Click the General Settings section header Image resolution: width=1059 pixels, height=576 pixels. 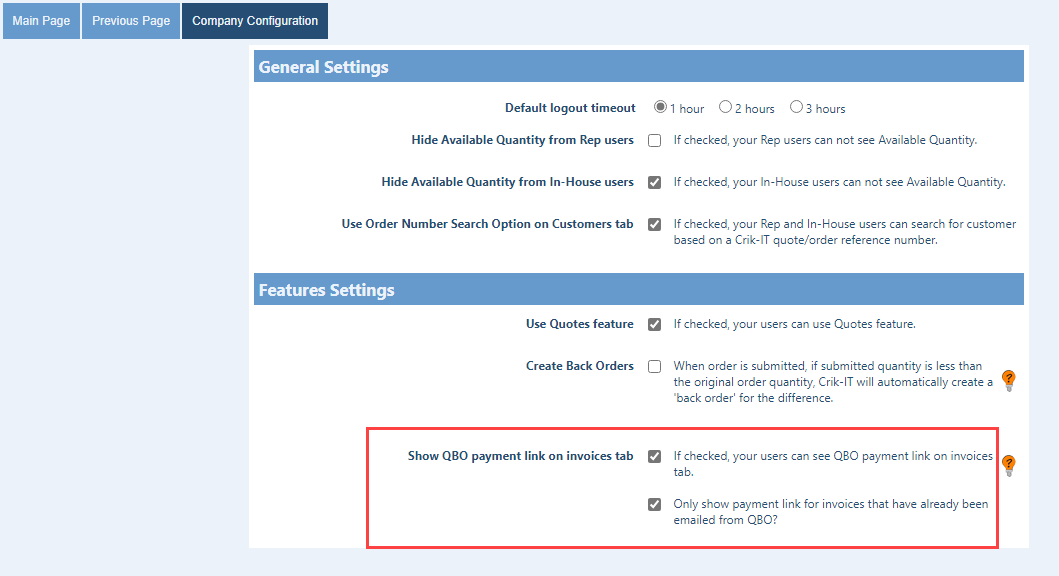(324, 67)
